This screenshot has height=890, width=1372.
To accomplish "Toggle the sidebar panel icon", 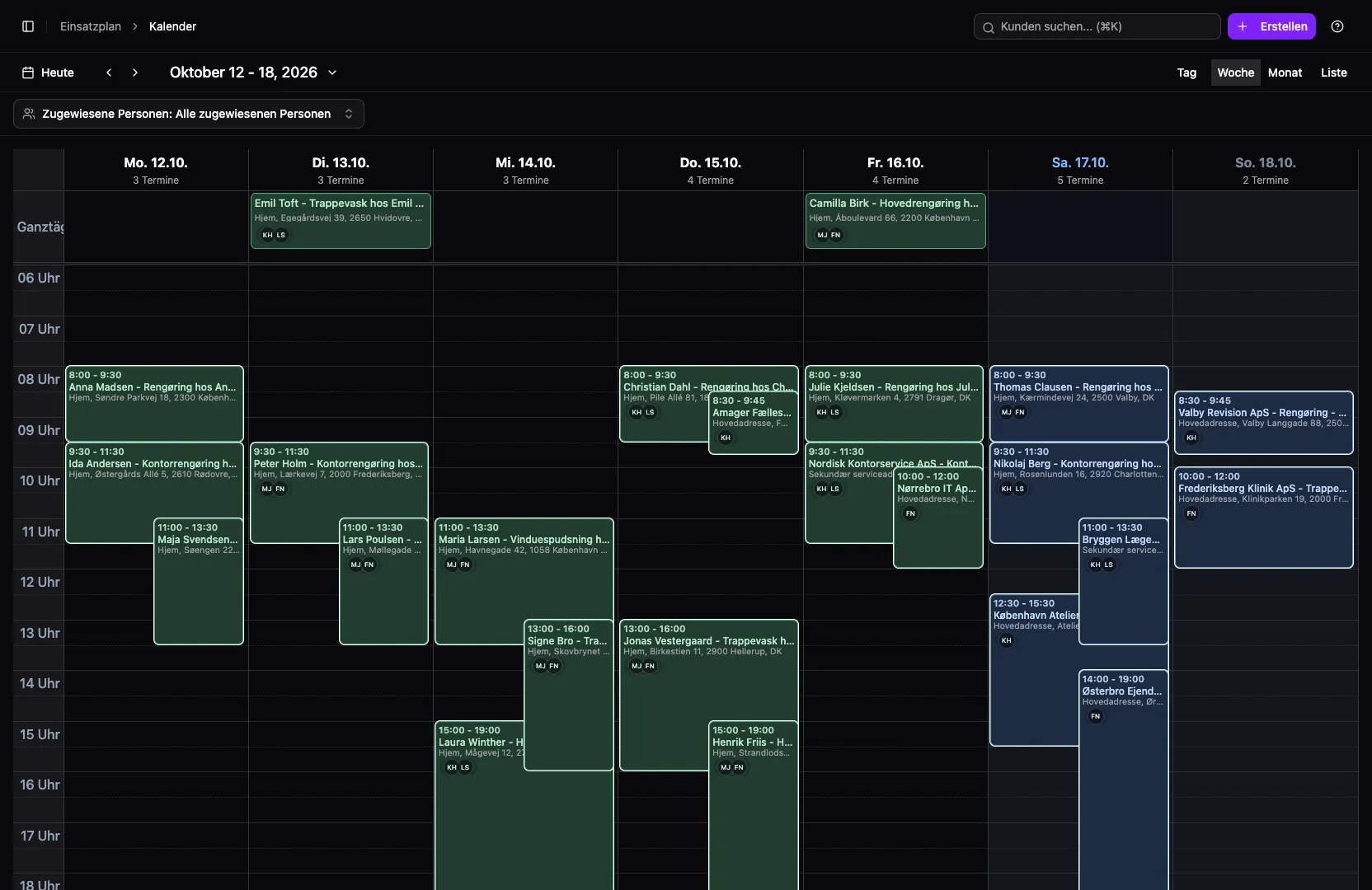I will pyautogui.click(x=28, y=26).
